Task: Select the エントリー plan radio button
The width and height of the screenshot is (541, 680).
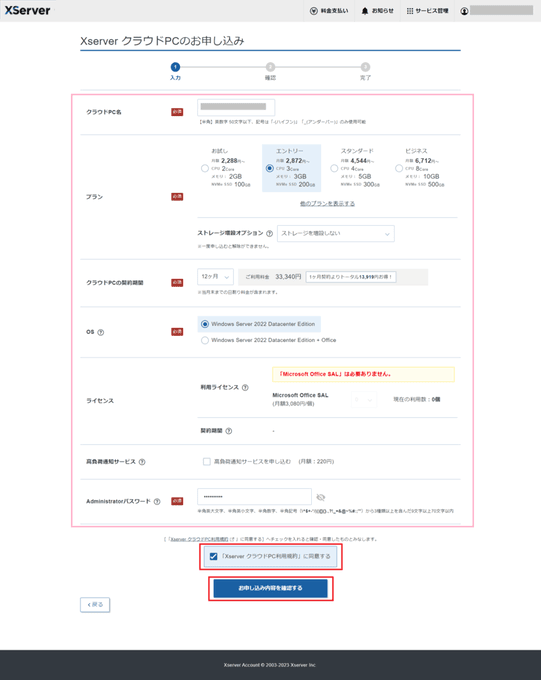Action: click(269, 168)
